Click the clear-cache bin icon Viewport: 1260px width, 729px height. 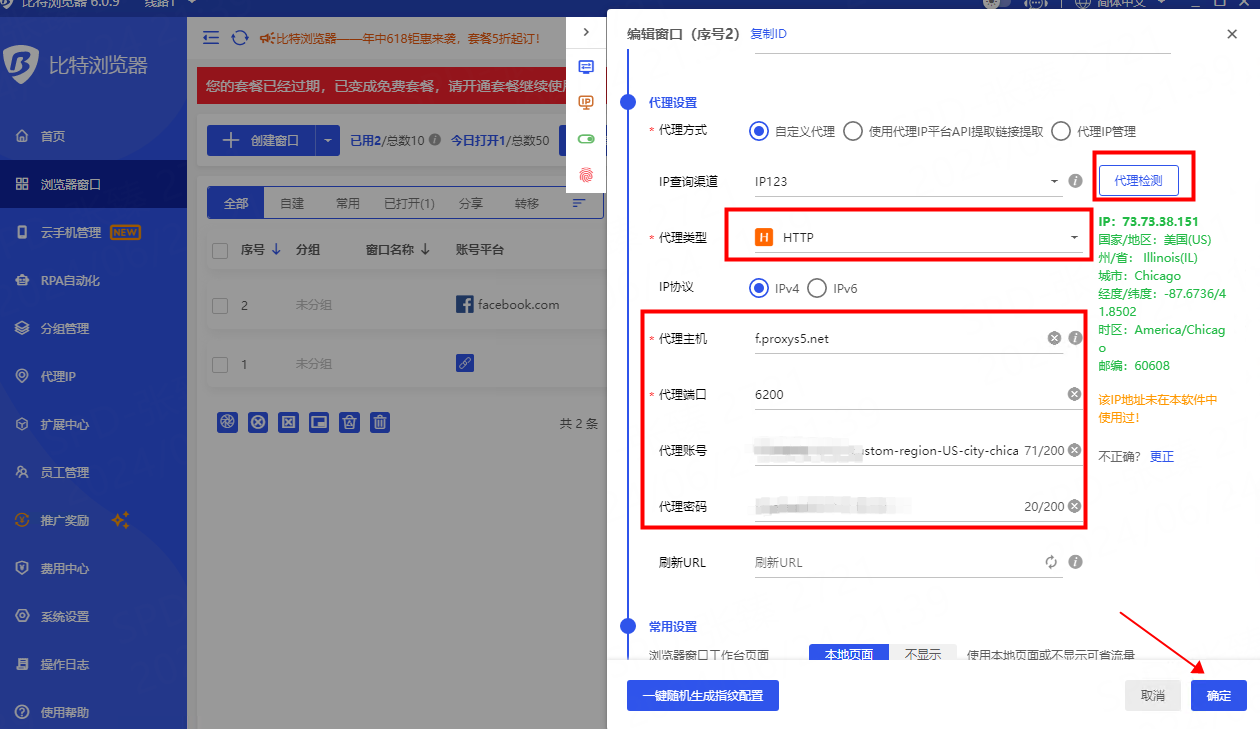[x=349, y=422]
